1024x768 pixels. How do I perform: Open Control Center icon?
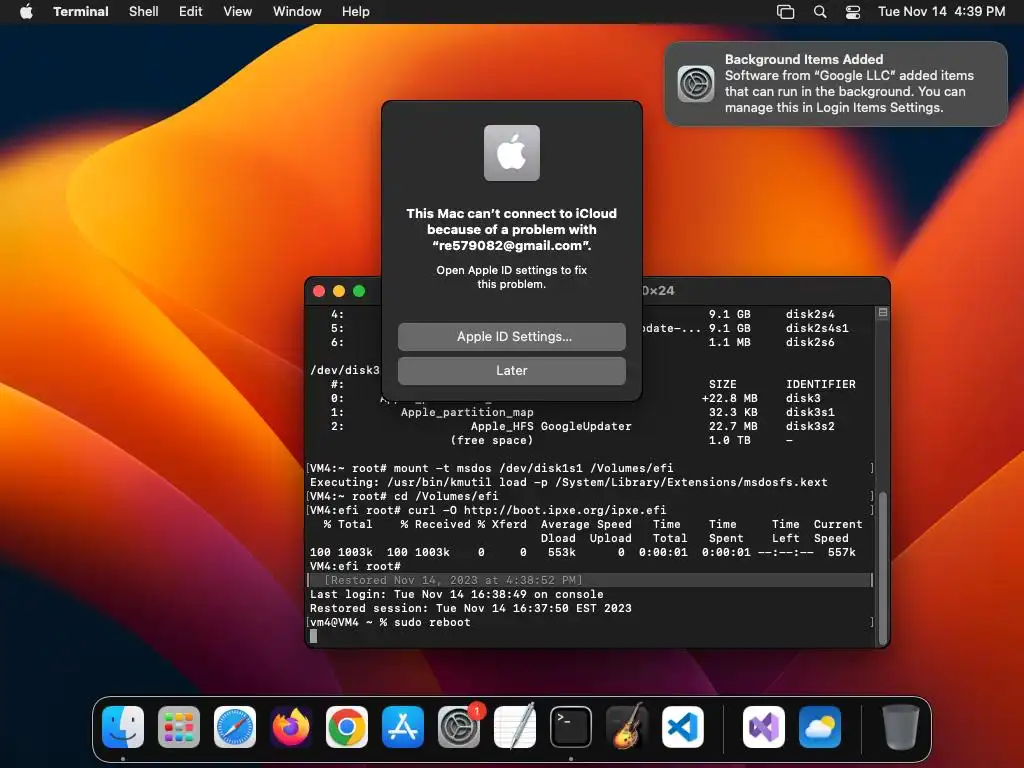852,12
